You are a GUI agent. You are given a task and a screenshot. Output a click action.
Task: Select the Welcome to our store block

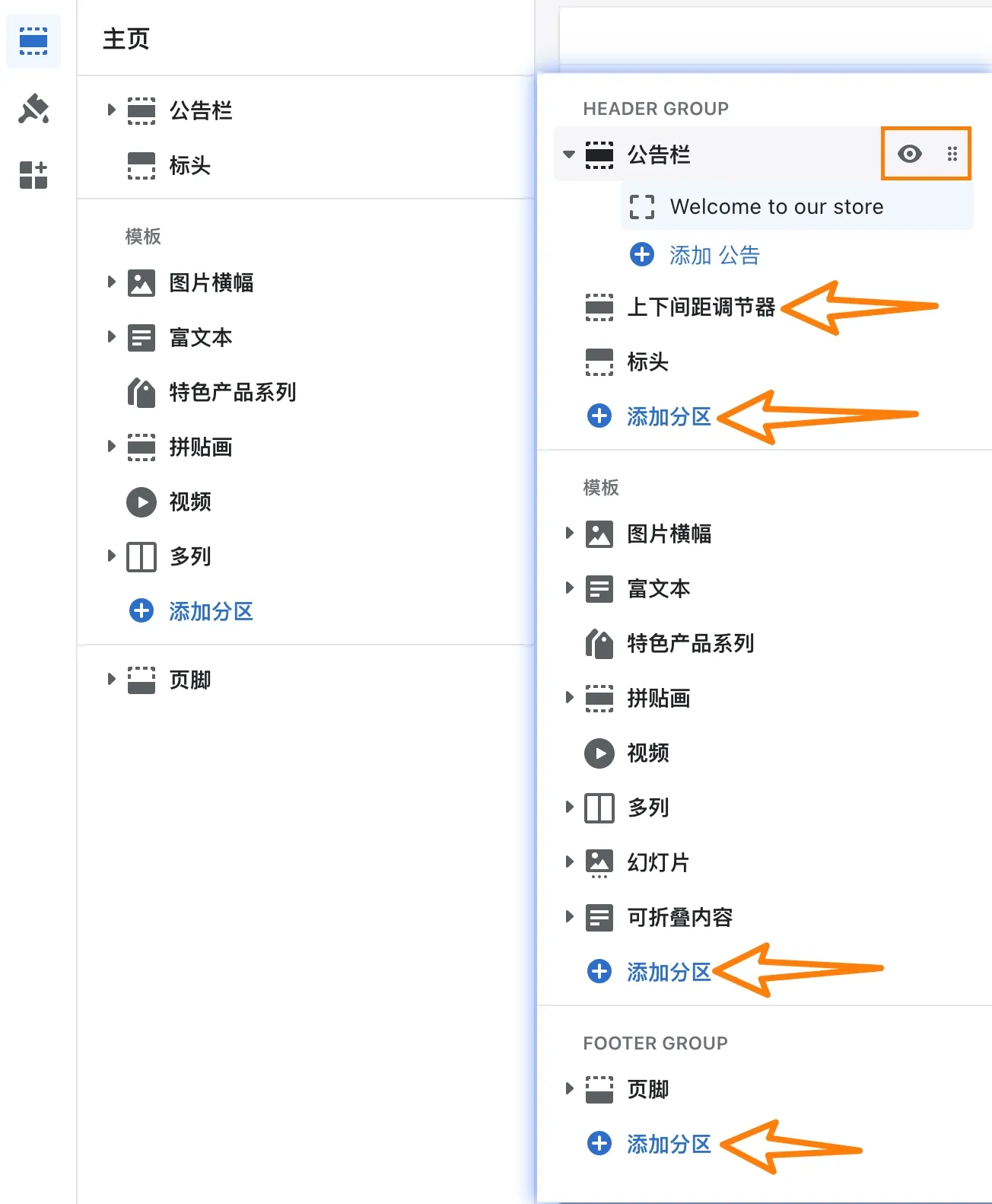pyautogui.click(x=776, y=206)
